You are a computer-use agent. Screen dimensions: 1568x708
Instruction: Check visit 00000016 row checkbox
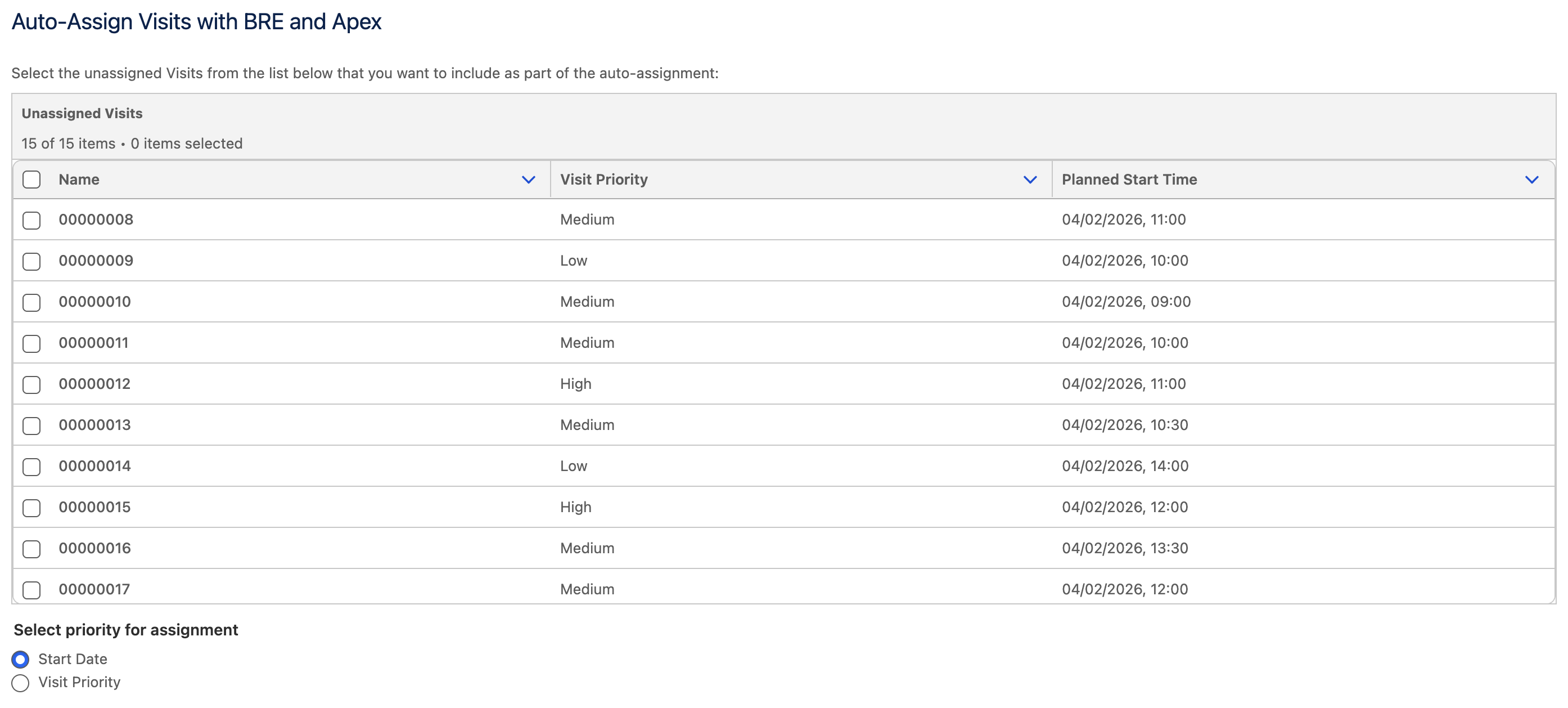pyautogui.click(x=31, y=549)
